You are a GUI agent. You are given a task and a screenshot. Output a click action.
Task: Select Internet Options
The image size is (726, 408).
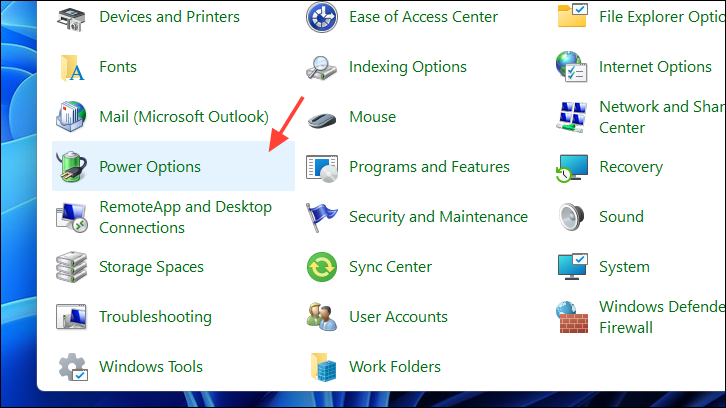point(655,67)
